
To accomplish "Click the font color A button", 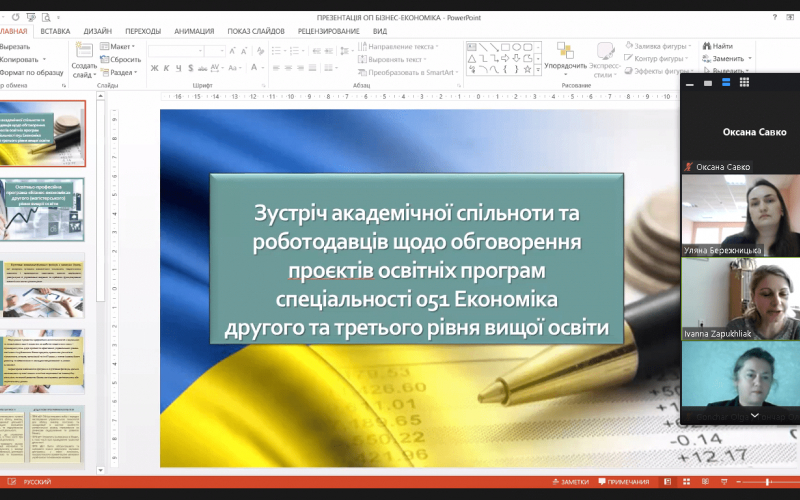I will pyautogui.click(x=254, y=68).
